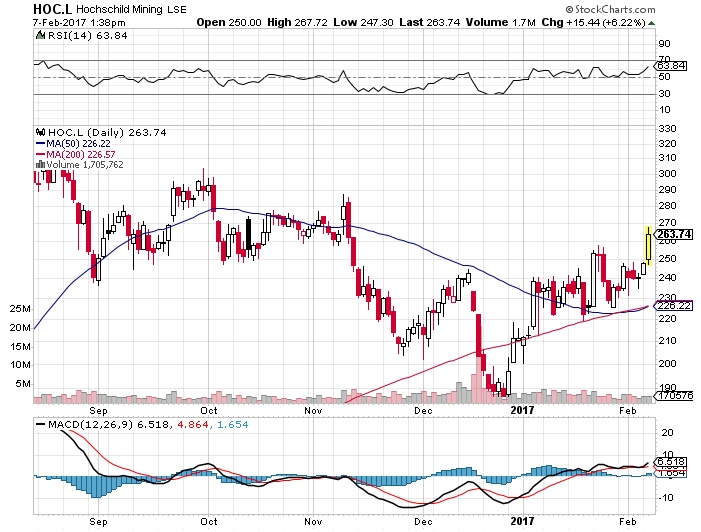The width and height of the screenshot is (701, 532).
Task: Click the Volume 1,705,762 legend text
Action: pyautogui.click(x=85, y=165)
